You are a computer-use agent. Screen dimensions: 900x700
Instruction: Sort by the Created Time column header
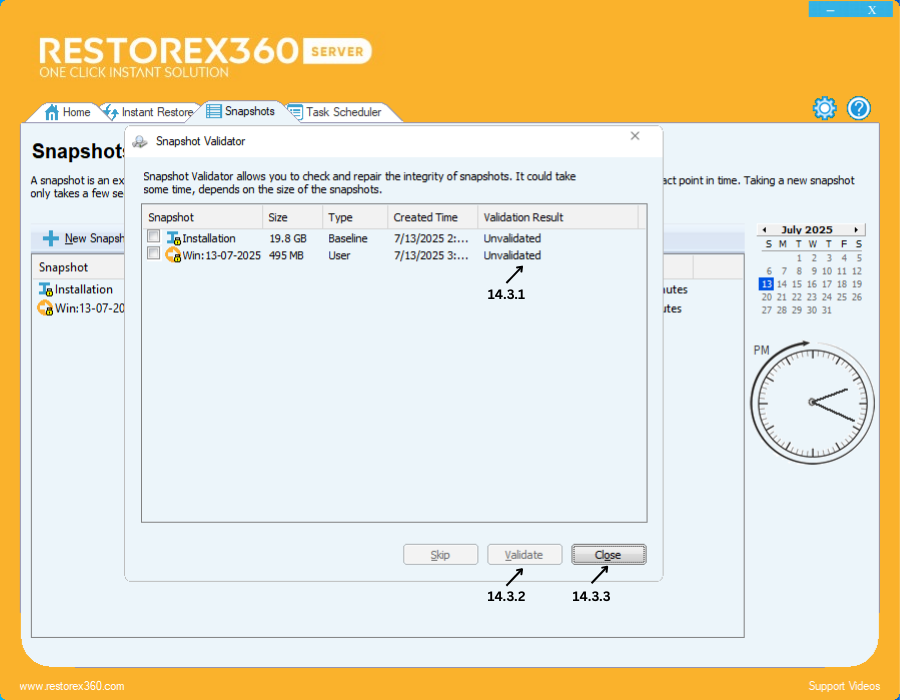point(433,217)
